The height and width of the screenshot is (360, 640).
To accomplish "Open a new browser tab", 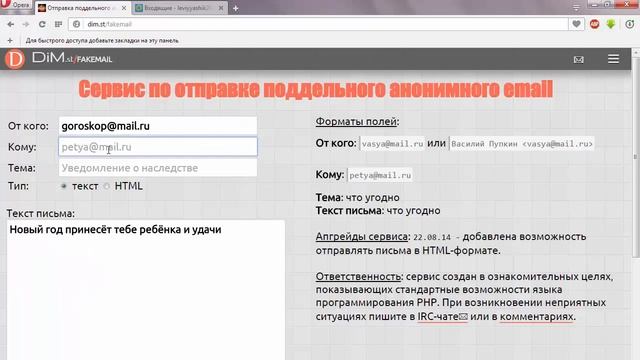I will click(x=236, y=8).
